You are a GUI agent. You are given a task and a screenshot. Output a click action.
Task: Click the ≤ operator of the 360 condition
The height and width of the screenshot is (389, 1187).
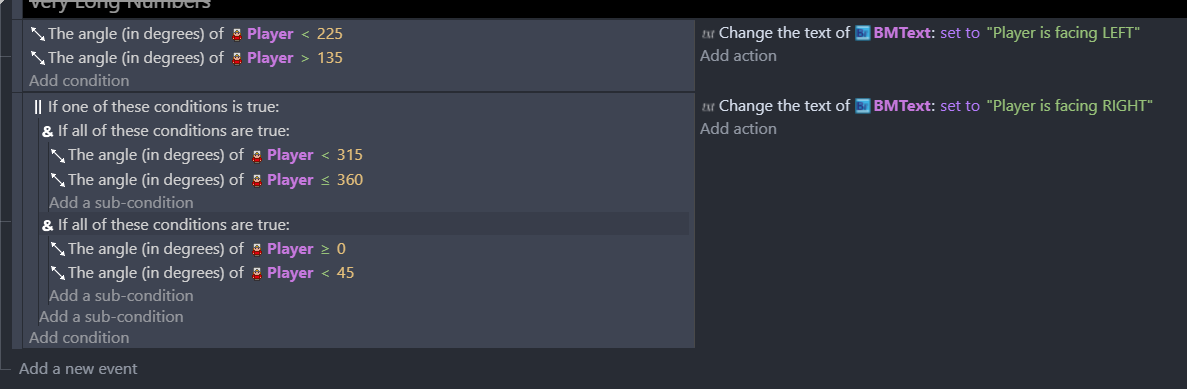pyautogui.click(x=325, y=180)
